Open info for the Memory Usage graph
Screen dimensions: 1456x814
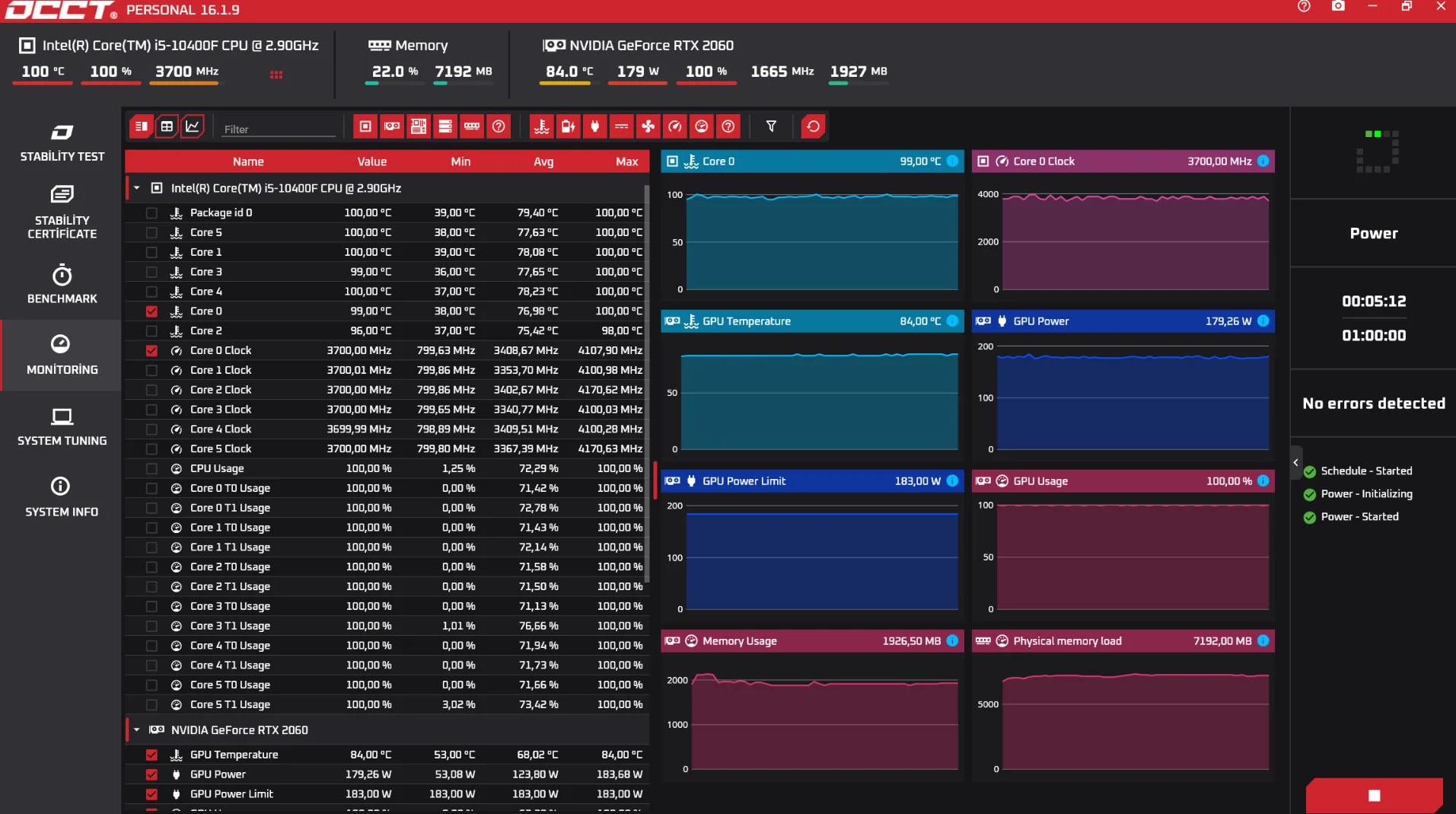click(952, 641)
